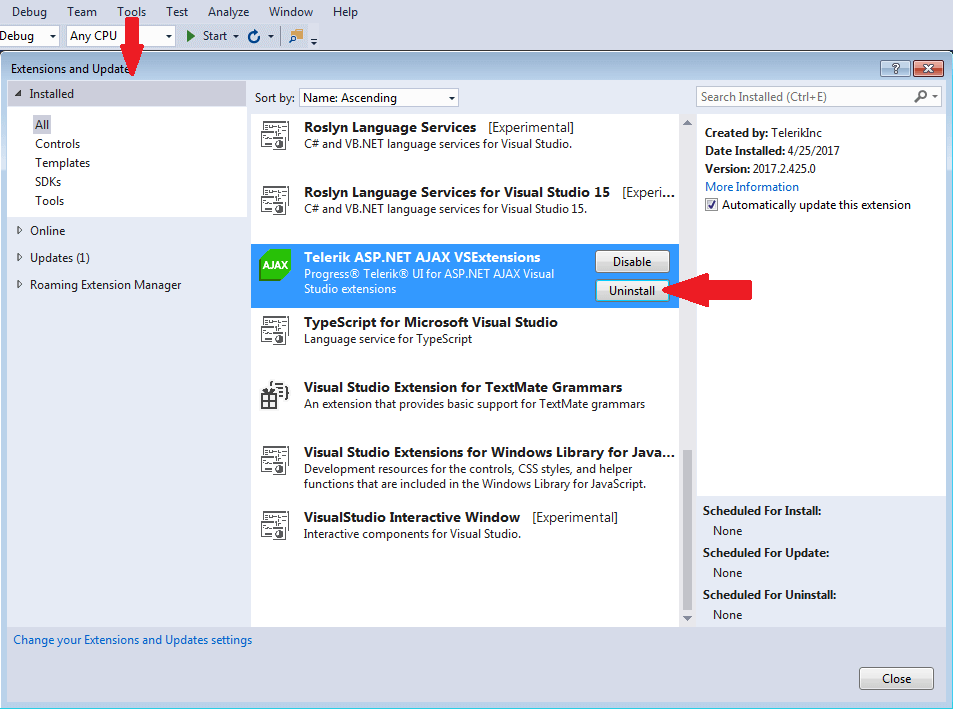Click the dialog help question-mark button
The image size is (953, 709).
tap(895, 69)
